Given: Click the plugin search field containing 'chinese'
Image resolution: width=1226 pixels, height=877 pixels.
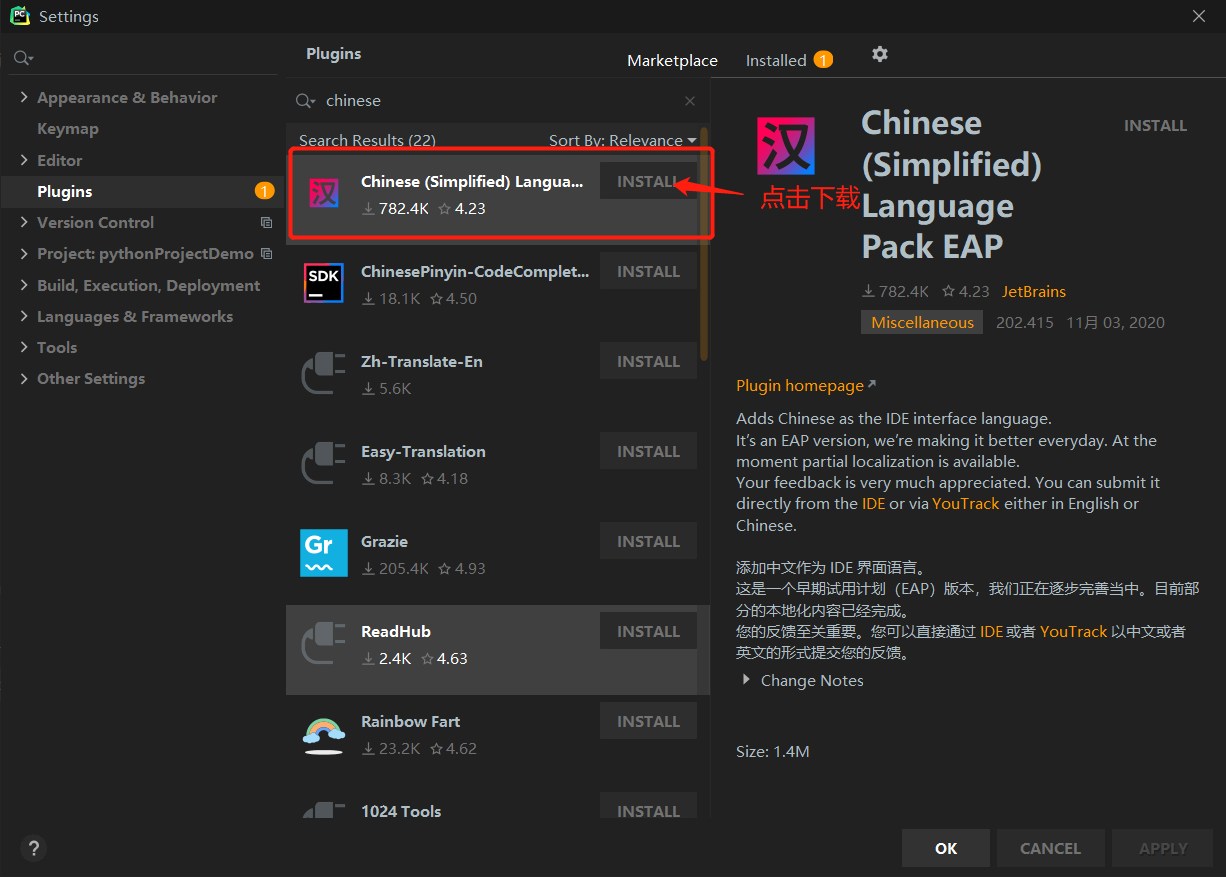Looking at the screenshot, I should pyautogui.click(x=500, y=101).
